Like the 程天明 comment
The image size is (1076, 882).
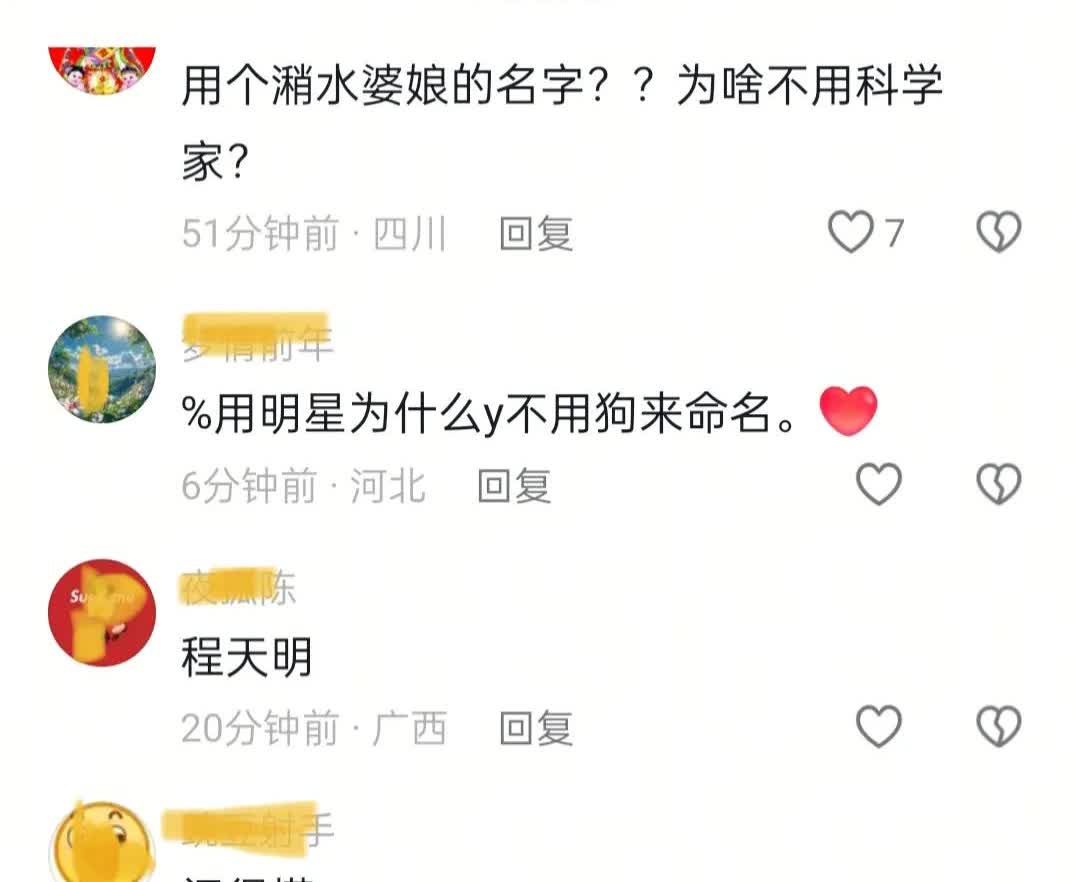coord(879,726)
